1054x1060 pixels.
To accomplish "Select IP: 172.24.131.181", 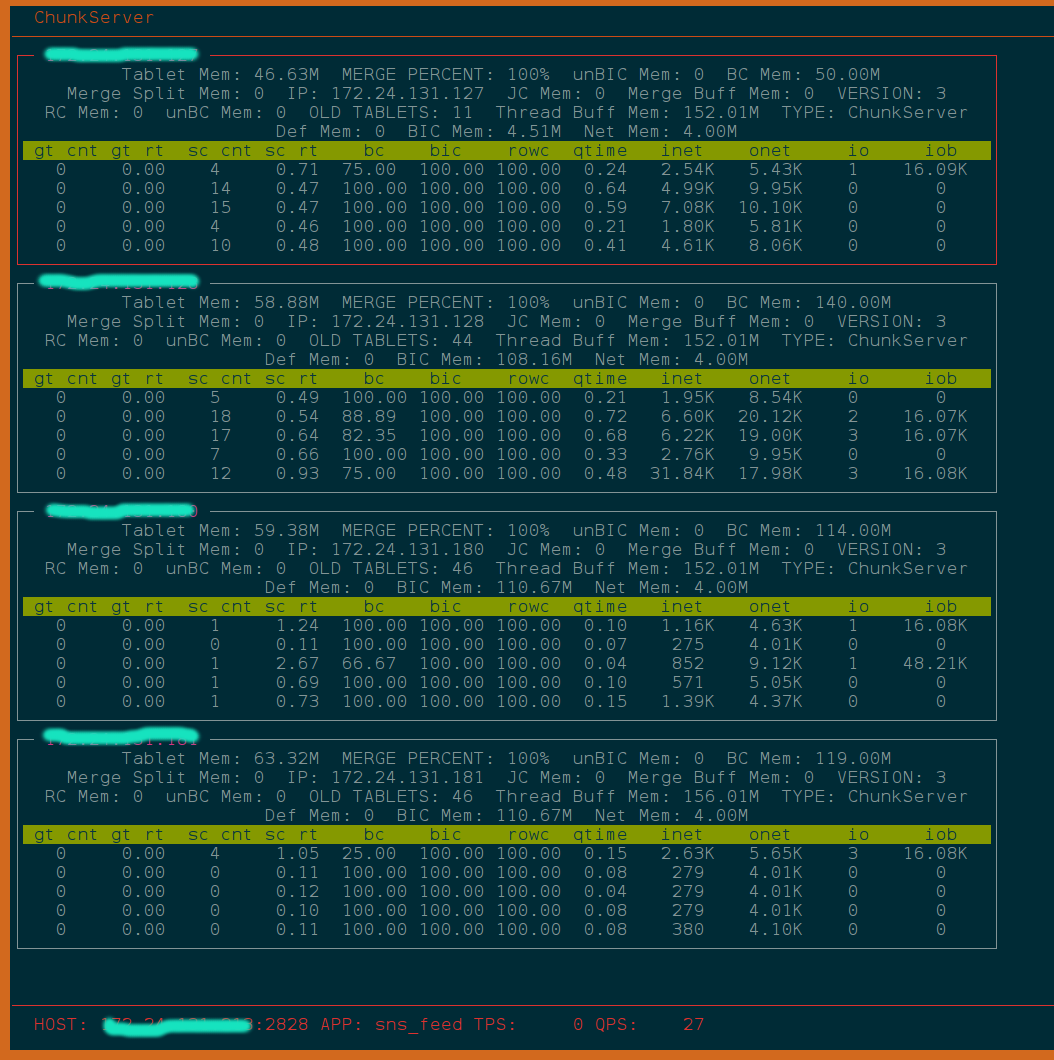I will (x=385, y=777).
